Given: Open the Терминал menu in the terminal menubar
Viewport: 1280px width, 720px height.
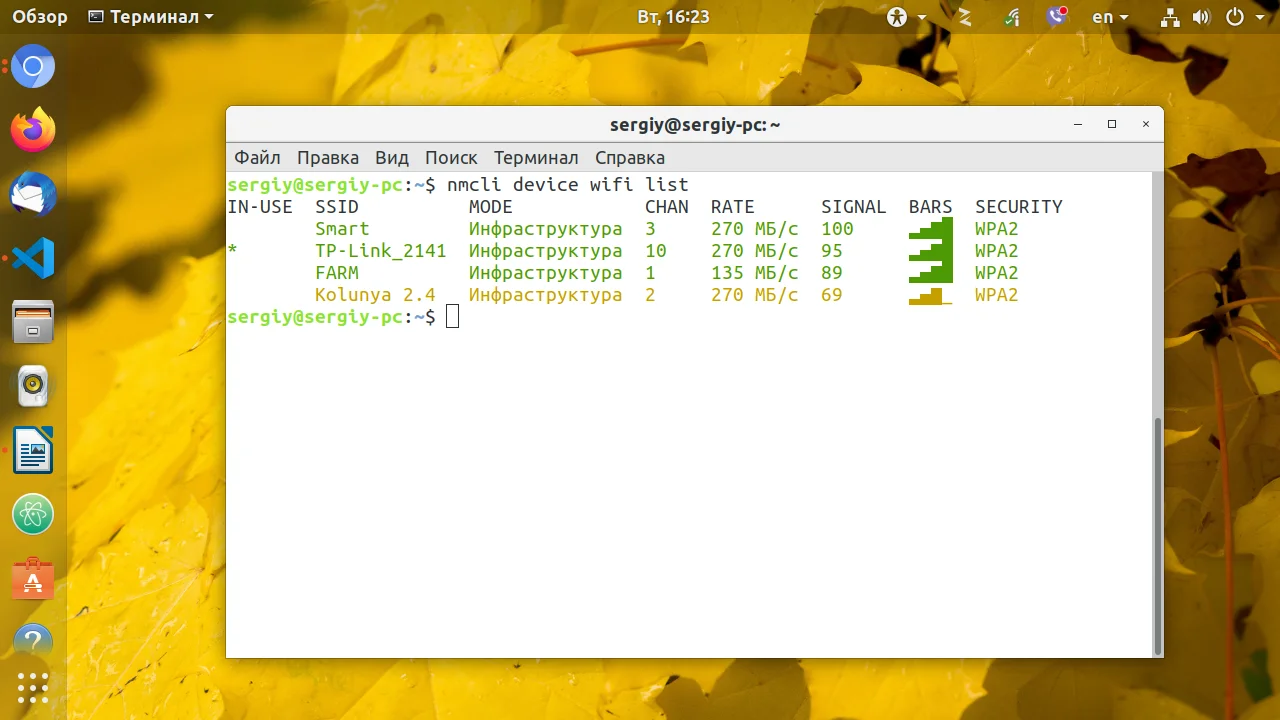Looking at the screenshot, I should tap(536, 158).
